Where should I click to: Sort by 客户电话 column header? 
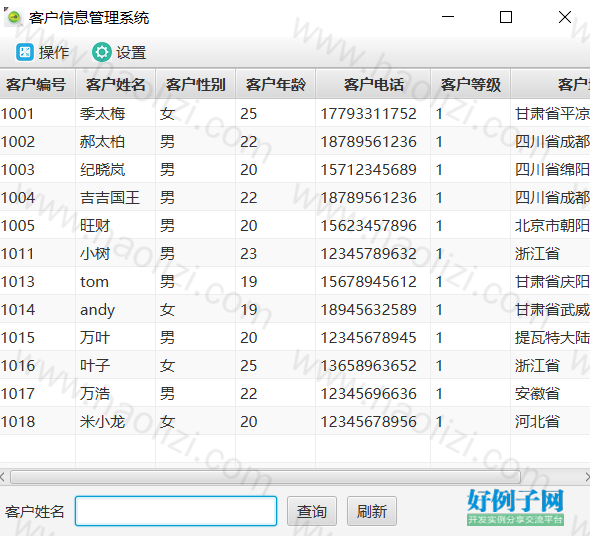pyautogui.click(x=373, y=84)
